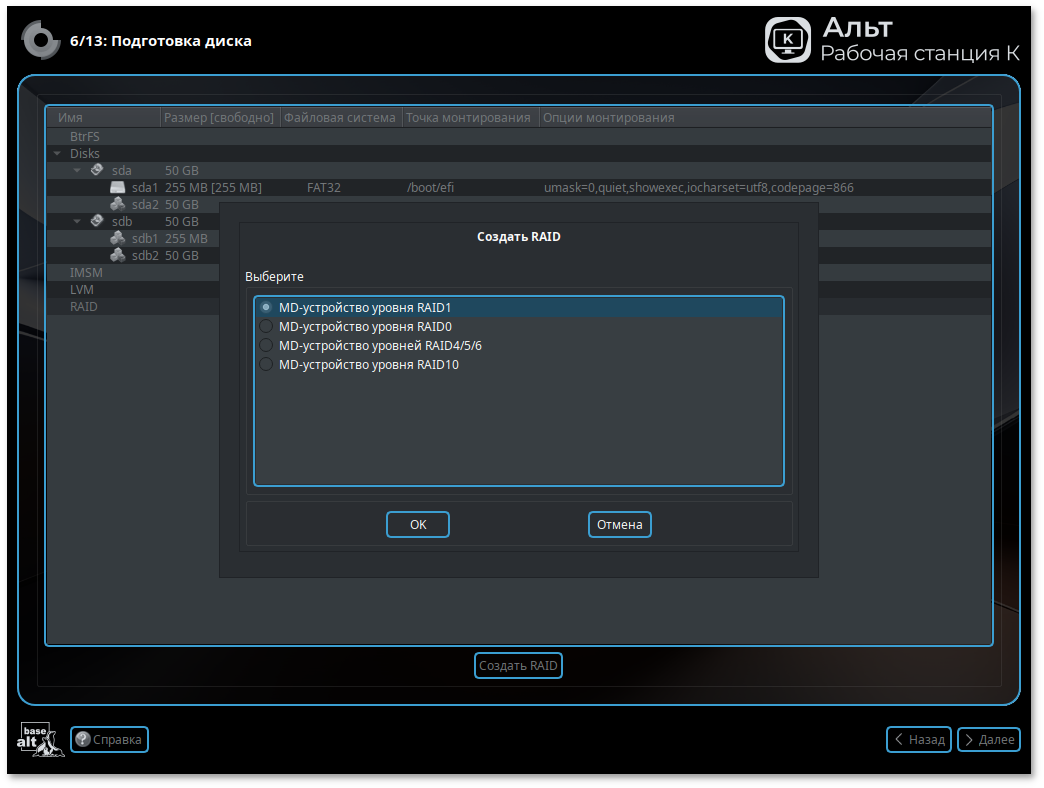Sort by the Имя column header
This screenshot has width=1044, height=788.
(x=102, y=118)
